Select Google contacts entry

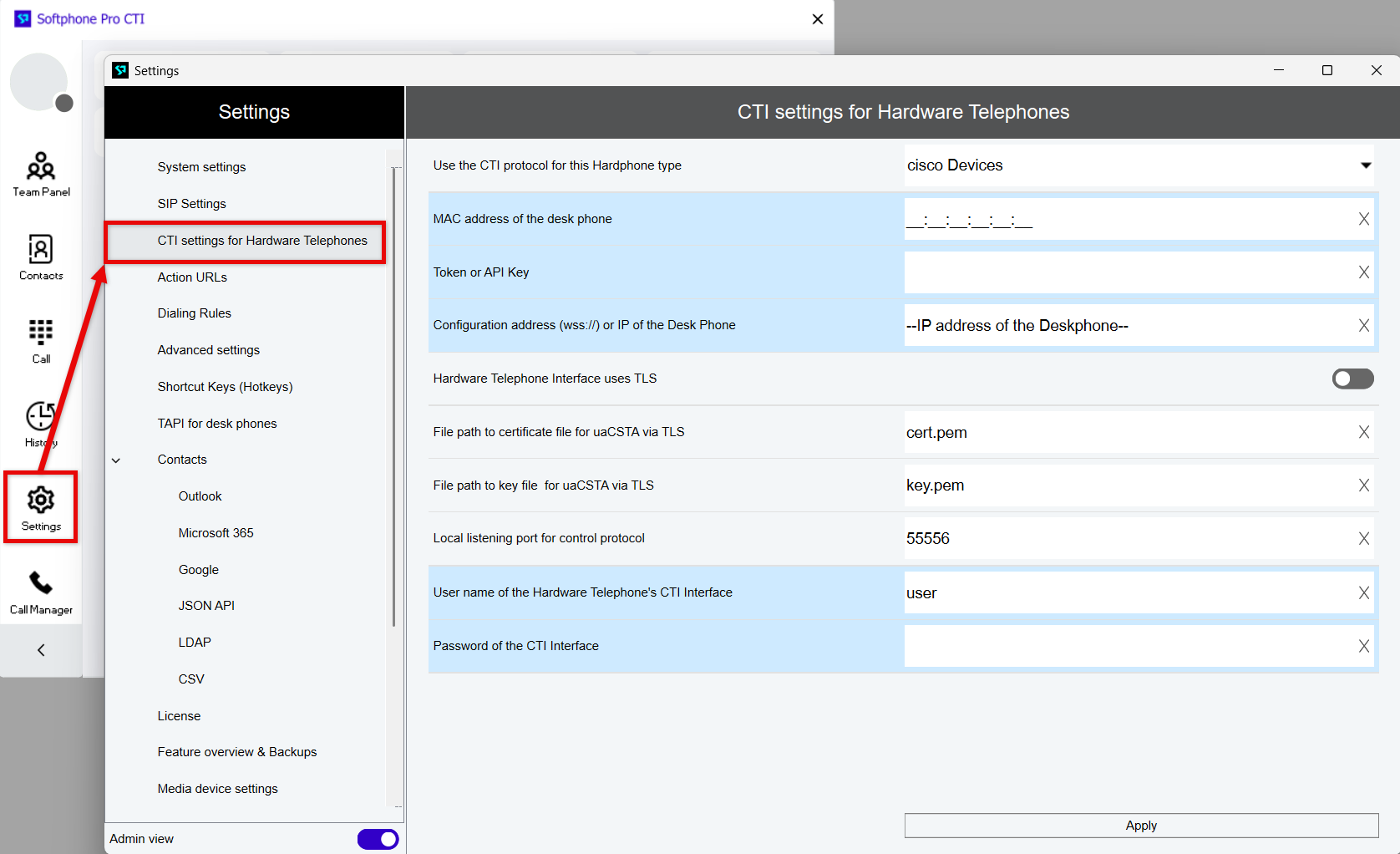point(198,570)
